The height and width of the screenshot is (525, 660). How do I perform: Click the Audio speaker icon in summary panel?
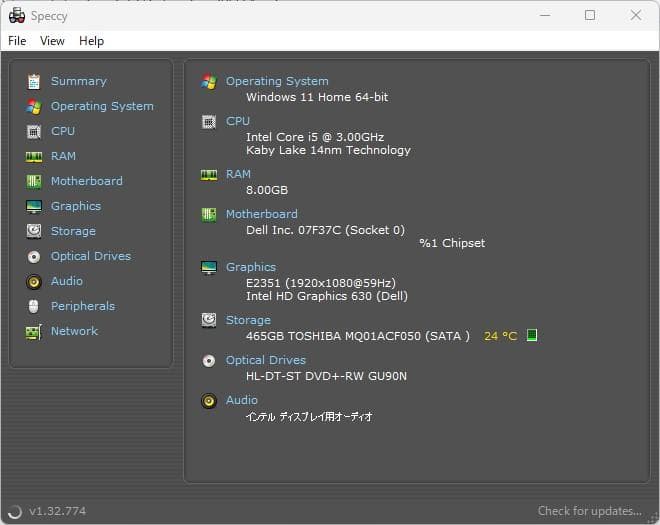tap(209, 401)
